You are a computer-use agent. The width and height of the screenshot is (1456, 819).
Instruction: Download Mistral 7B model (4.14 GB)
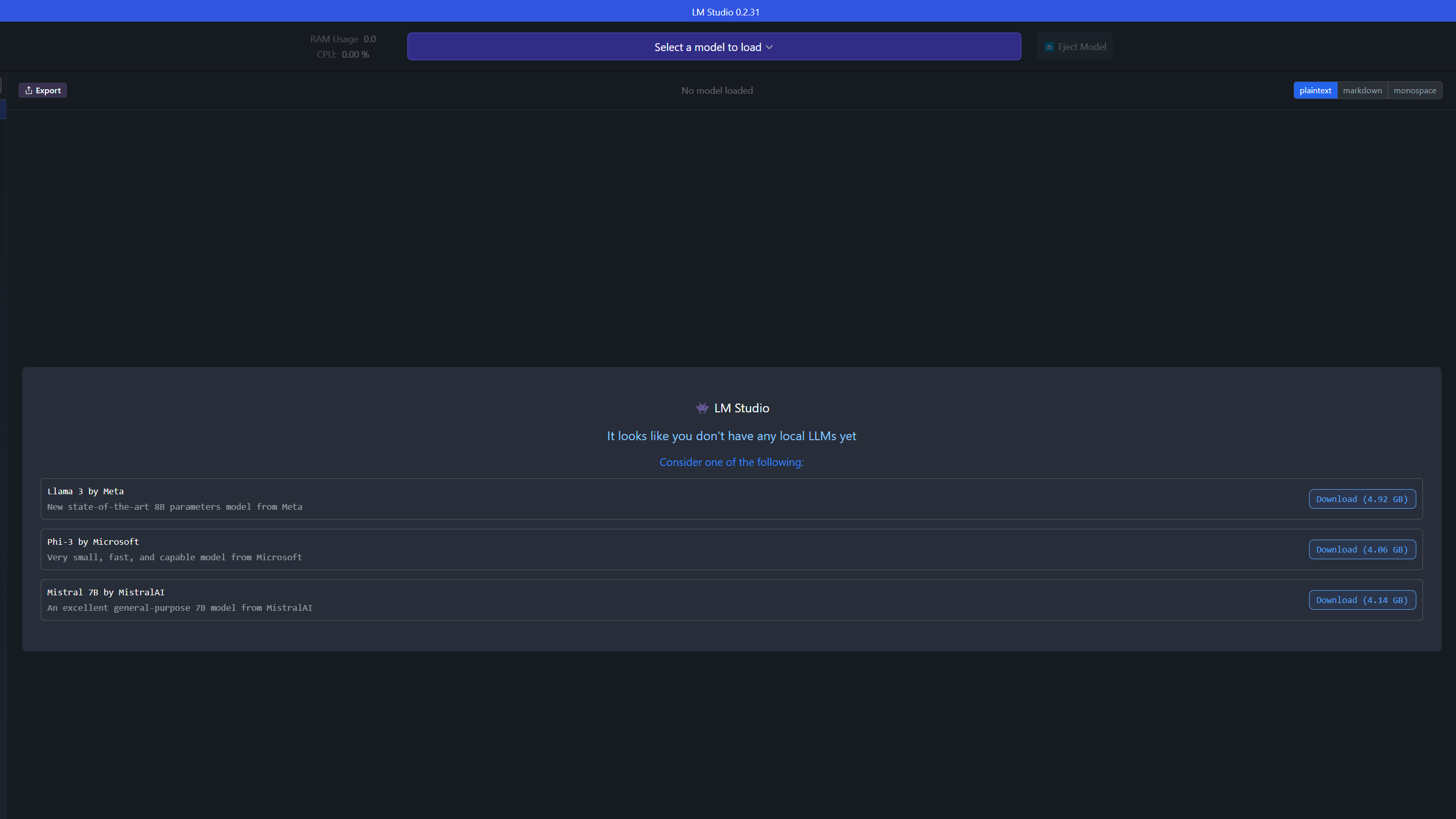[x=1362, y=600]
